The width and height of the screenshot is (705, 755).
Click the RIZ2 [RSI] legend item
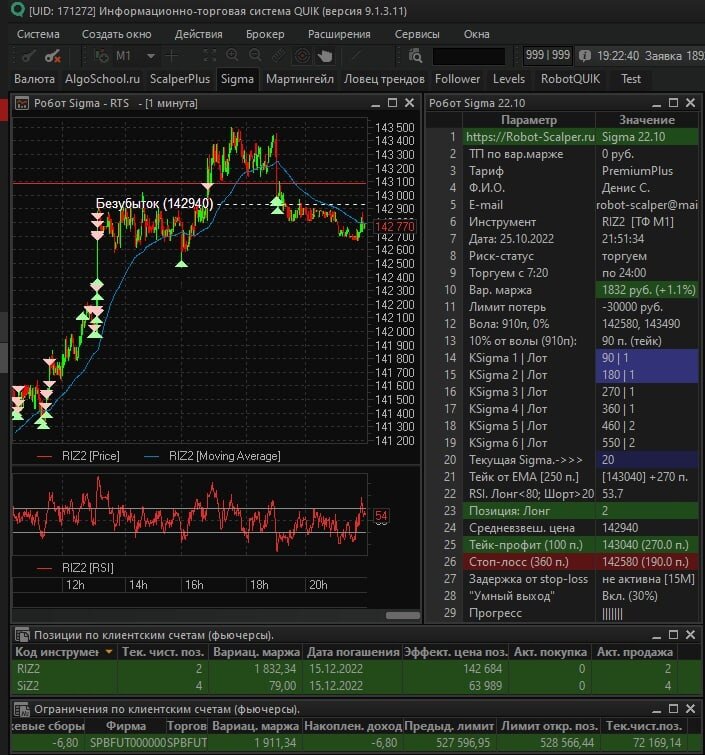click(75, 568)
